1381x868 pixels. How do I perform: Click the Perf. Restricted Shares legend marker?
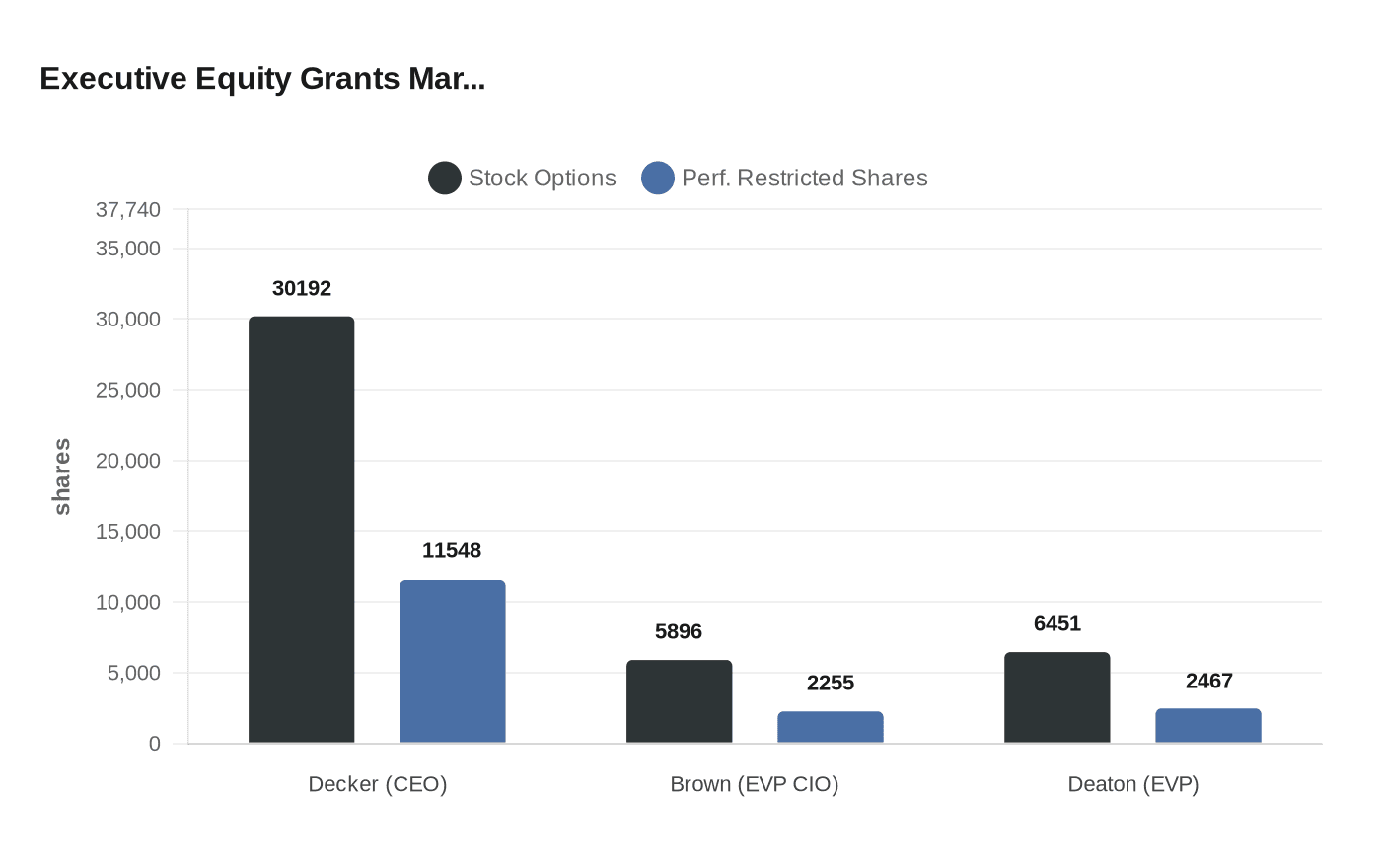pos(656,178)
